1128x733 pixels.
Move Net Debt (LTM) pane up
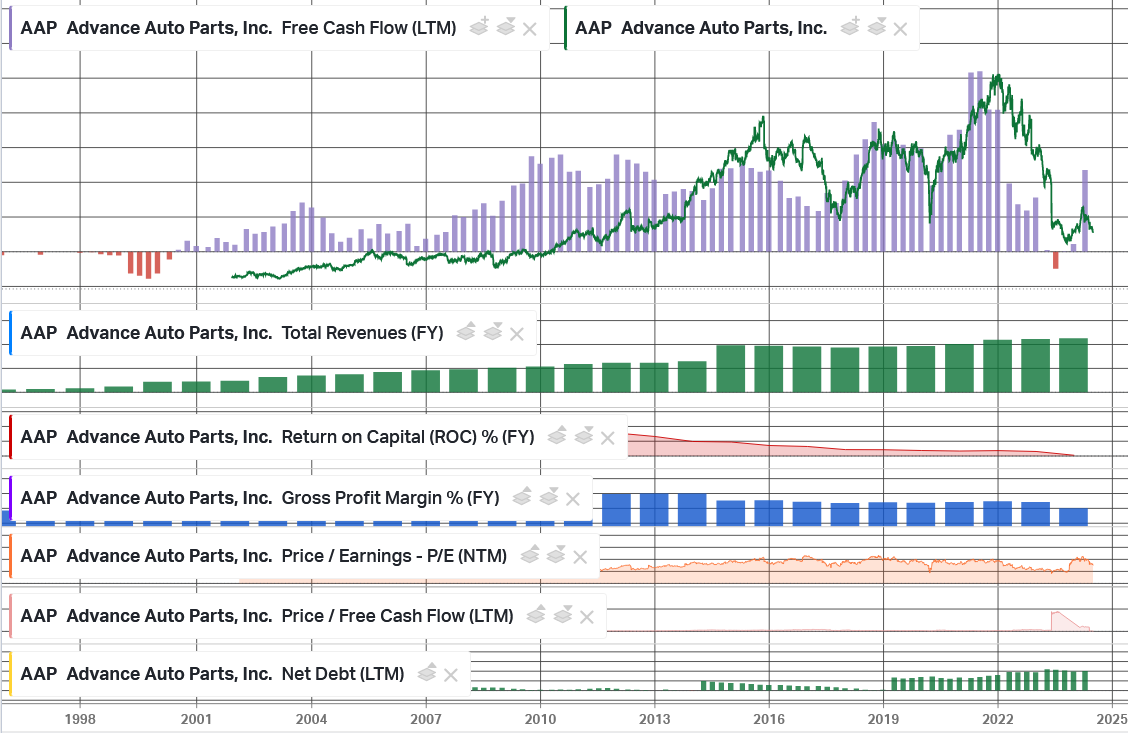tap(427, 673)
